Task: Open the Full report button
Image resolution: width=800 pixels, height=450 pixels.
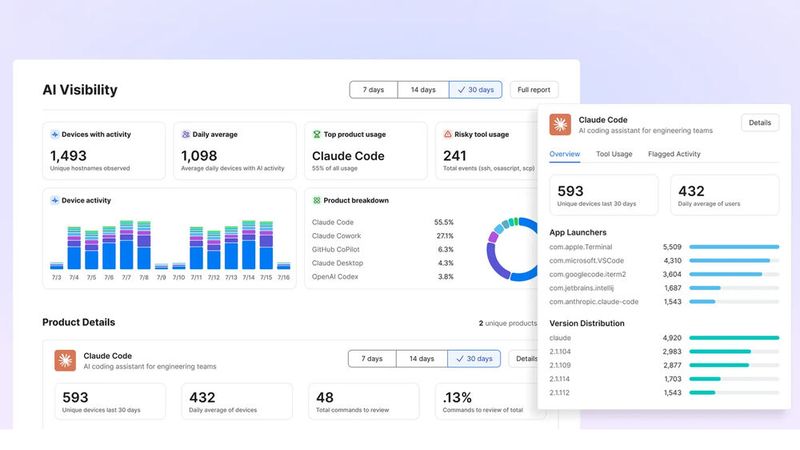Action: (x=534, y=90)
